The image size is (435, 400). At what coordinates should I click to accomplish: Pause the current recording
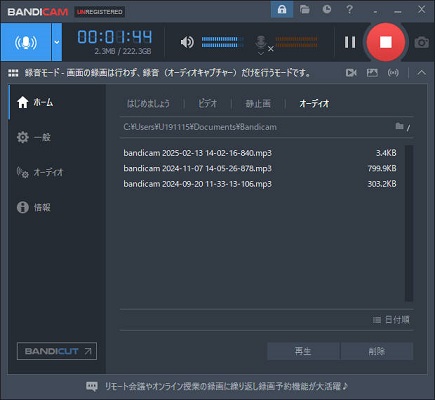[350, 42]
